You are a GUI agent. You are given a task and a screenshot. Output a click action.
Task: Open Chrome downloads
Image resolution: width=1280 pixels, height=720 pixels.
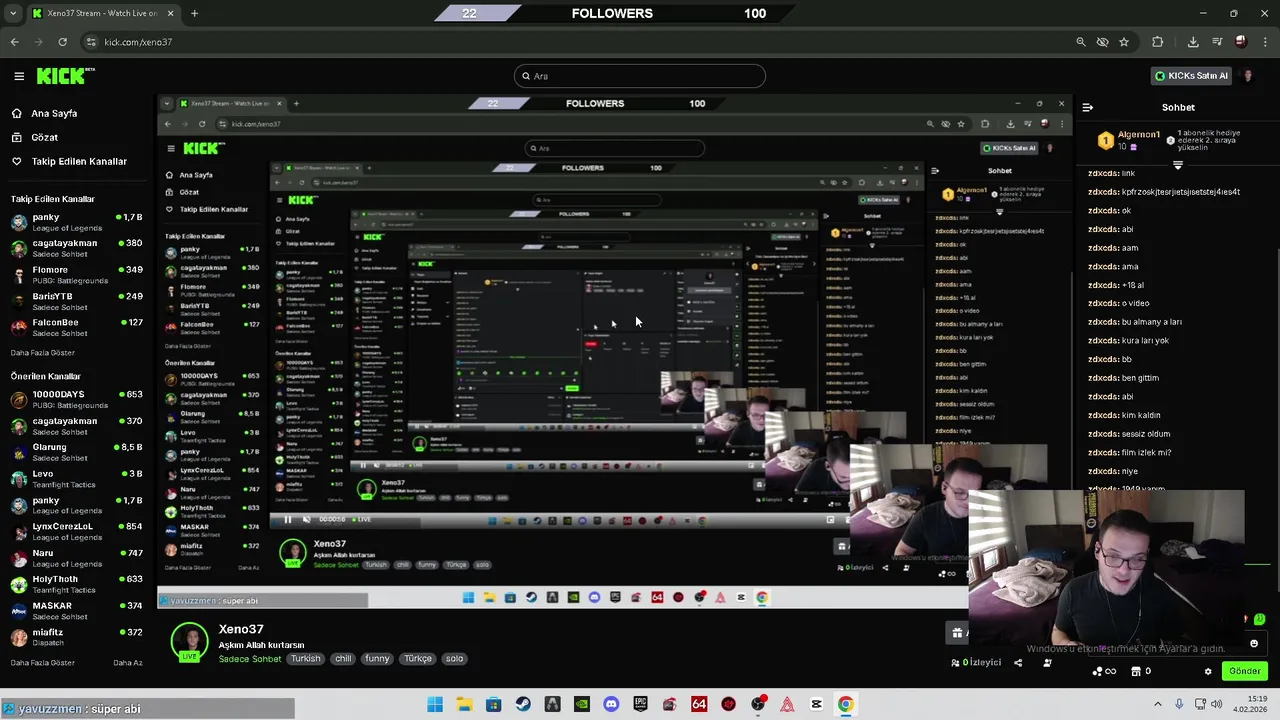tap(1193, 42)
